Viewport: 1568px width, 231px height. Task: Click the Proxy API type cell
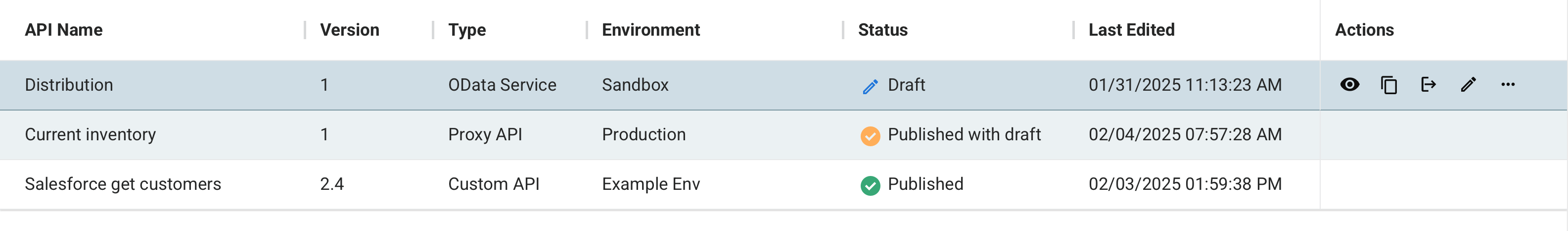coord(485,135)
